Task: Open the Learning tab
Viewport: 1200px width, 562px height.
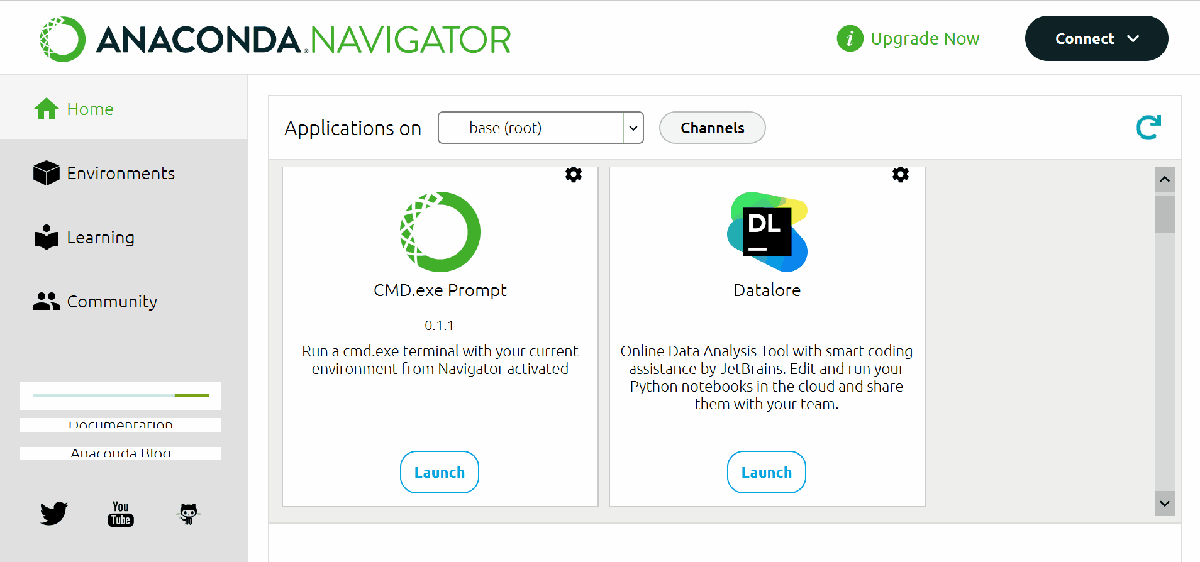Action: (x=100, y=237)
